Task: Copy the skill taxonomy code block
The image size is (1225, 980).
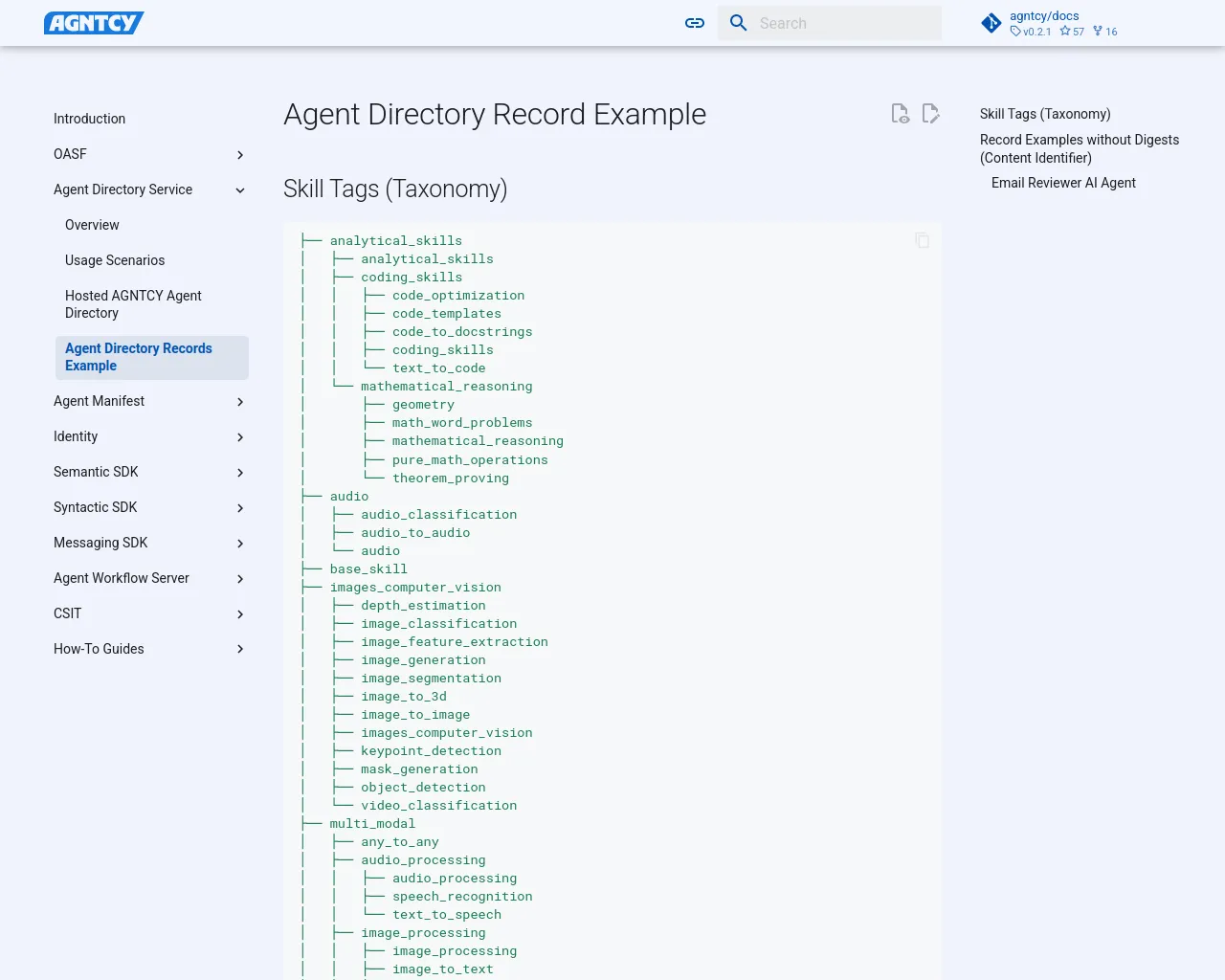Action: click(x=922, y=240)
